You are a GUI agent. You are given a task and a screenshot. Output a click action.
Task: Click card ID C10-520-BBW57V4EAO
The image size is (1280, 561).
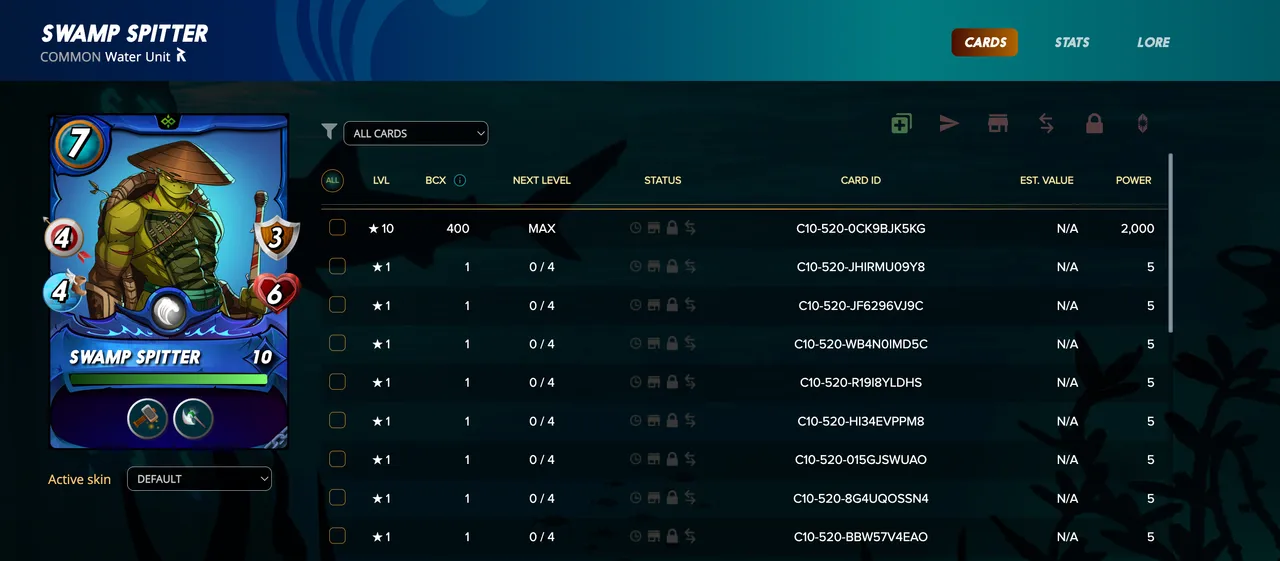click(x=861, y=537)
